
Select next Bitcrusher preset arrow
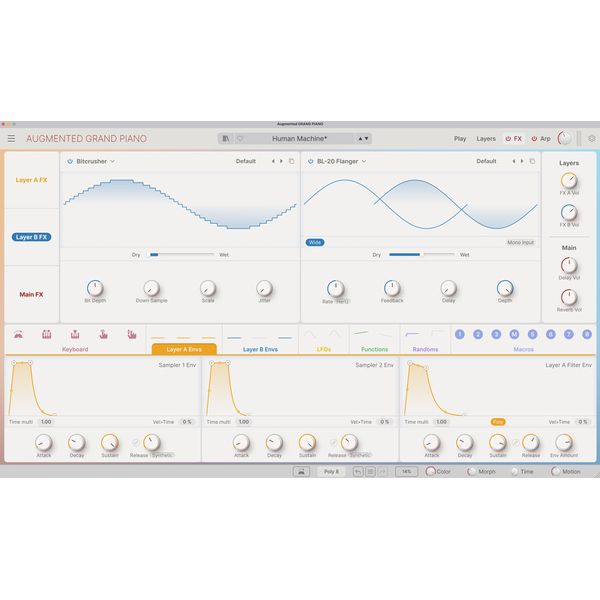point(282,161)
